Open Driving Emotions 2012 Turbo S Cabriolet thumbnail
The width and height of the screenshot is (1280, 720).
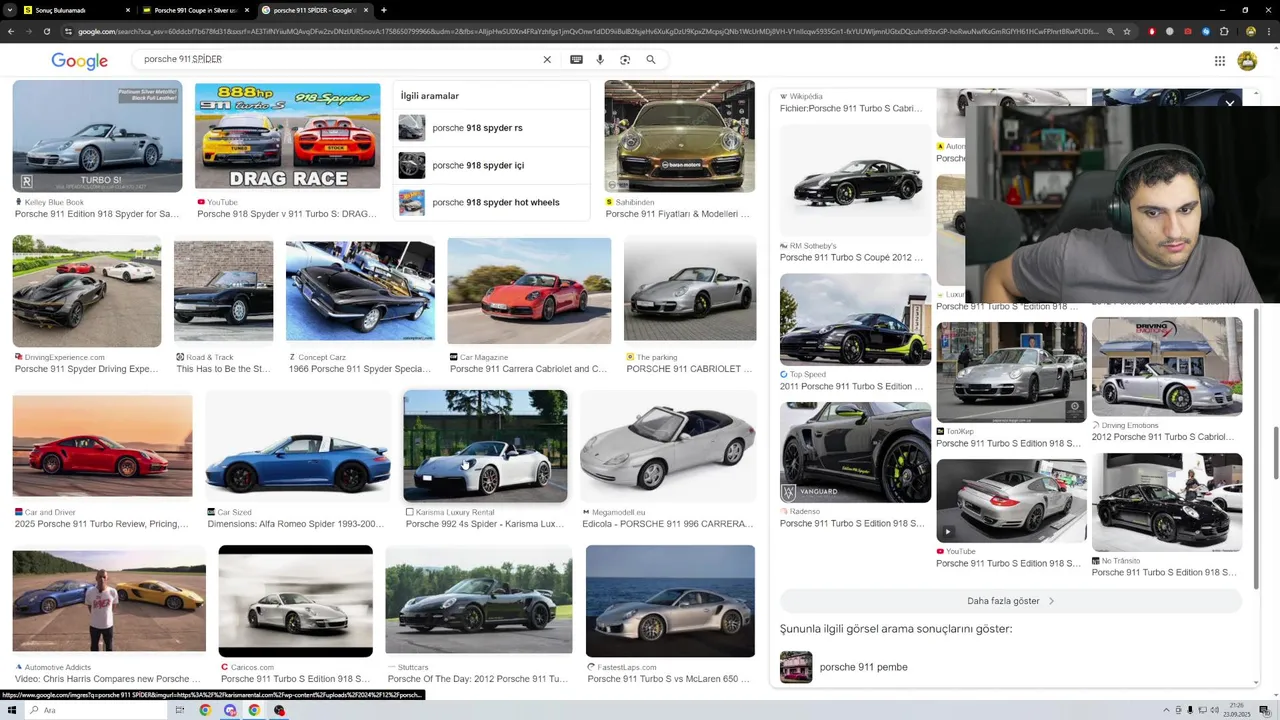[1167, 366]
